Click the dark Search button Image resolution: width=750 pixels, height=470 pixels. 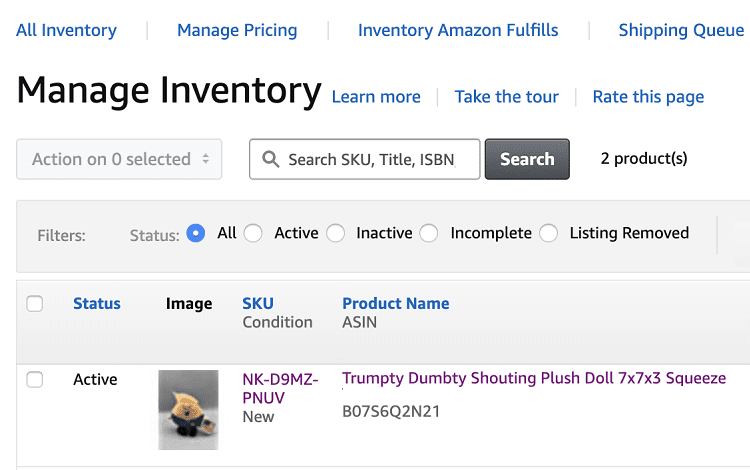tap(527, 159)
